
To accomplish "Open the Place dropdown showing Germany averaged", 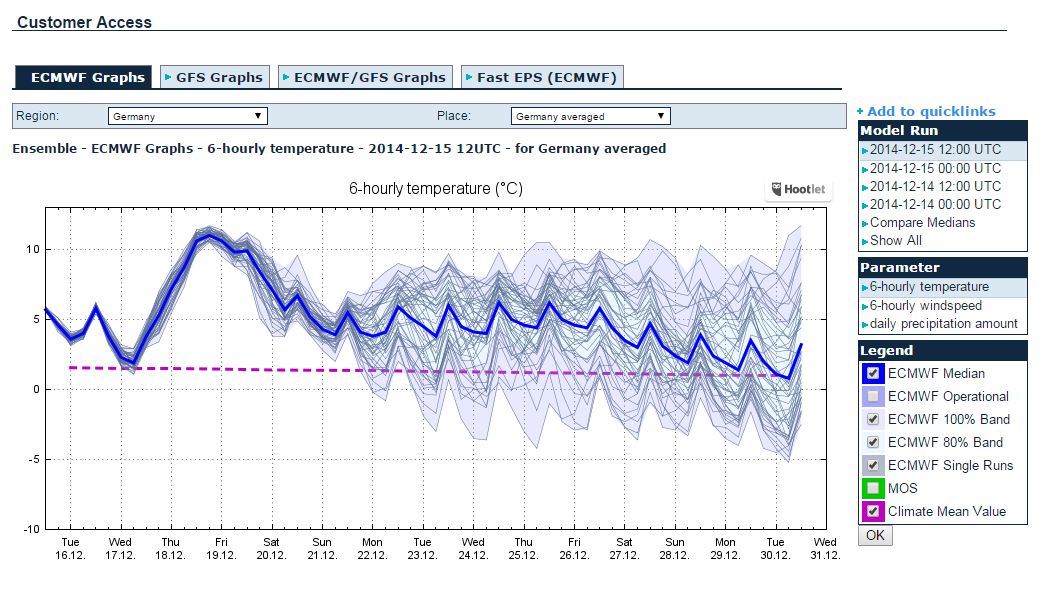I will click(591, 116).
